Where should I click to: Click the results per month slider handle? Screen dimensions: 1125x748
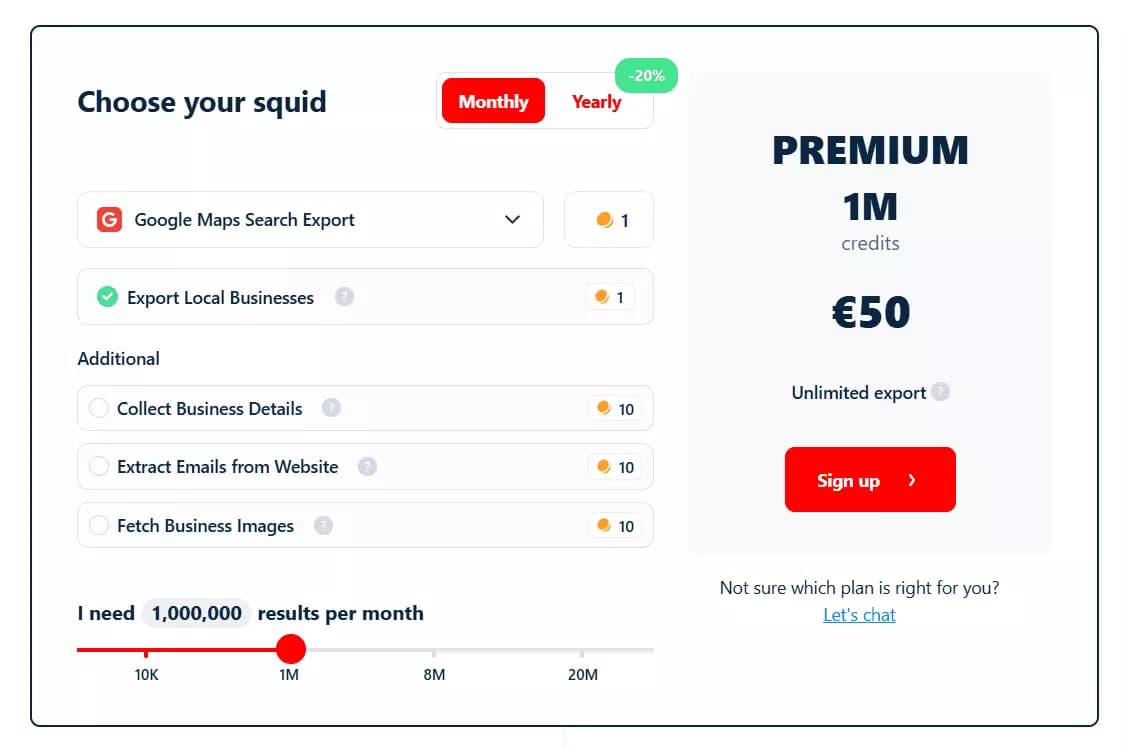click(291, 649)
